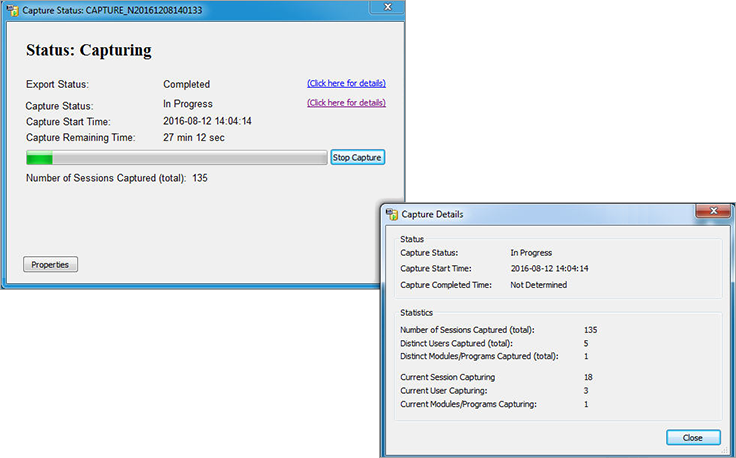Viewport: 736px width, 458px height.
Task: Click Current User Capturing label
Action: pos(444,390)
